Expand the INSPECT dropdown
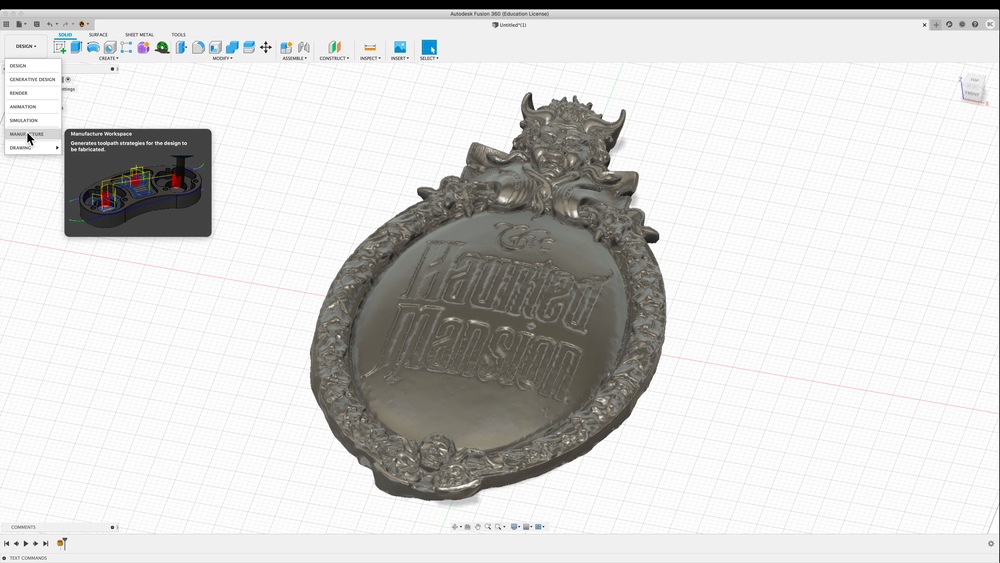The height and width of the screenshot is (563, 1000). 370,58
